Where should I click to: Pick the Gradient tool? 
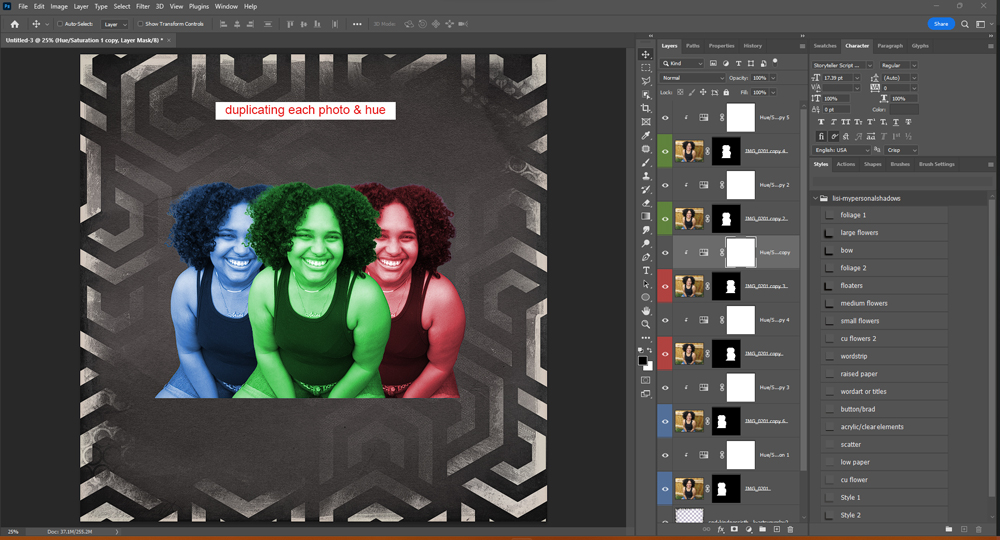click(645, 216)
